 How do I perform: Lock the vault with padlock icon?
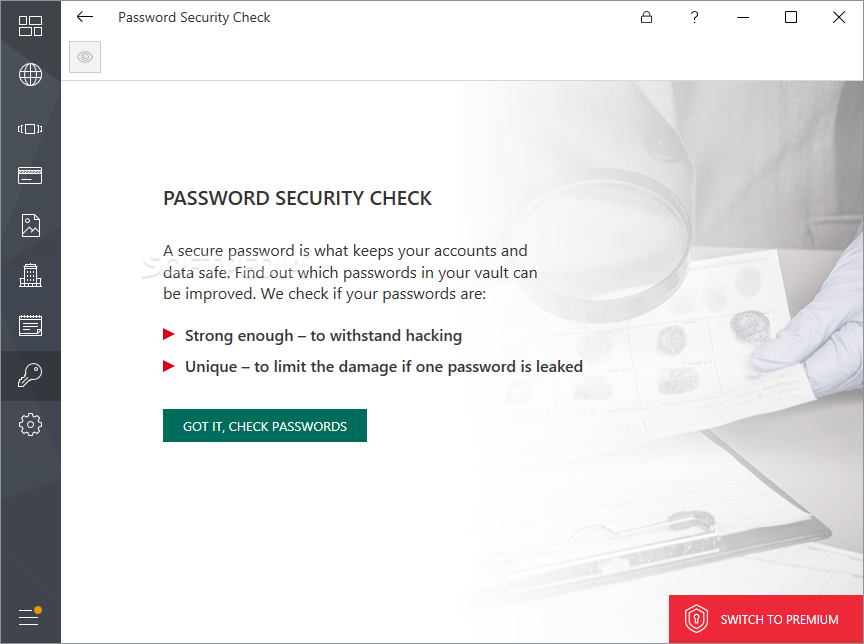click(646, 18)
